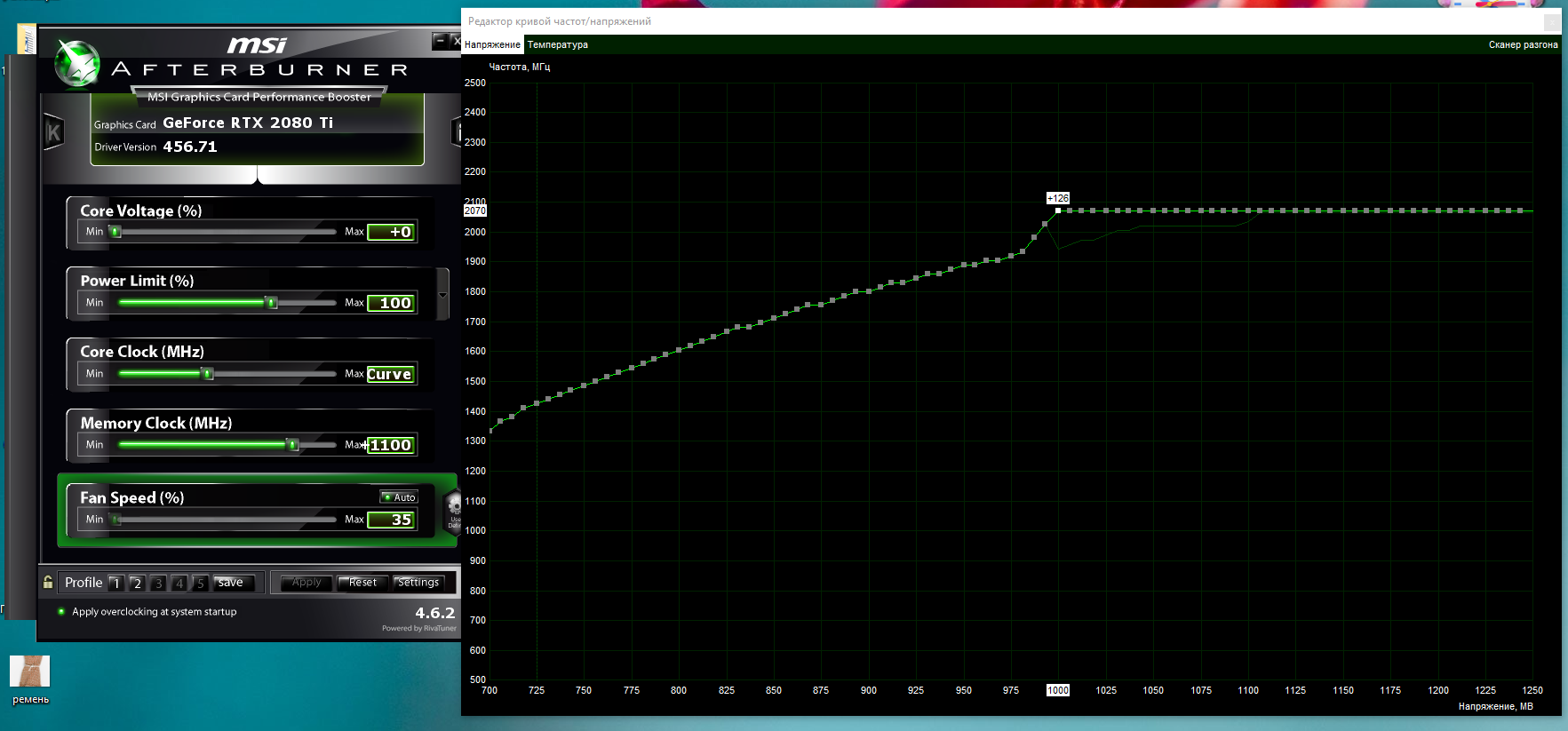
Task: Click the Memory Clock 1100 value field
Action: tap(392, 445)
